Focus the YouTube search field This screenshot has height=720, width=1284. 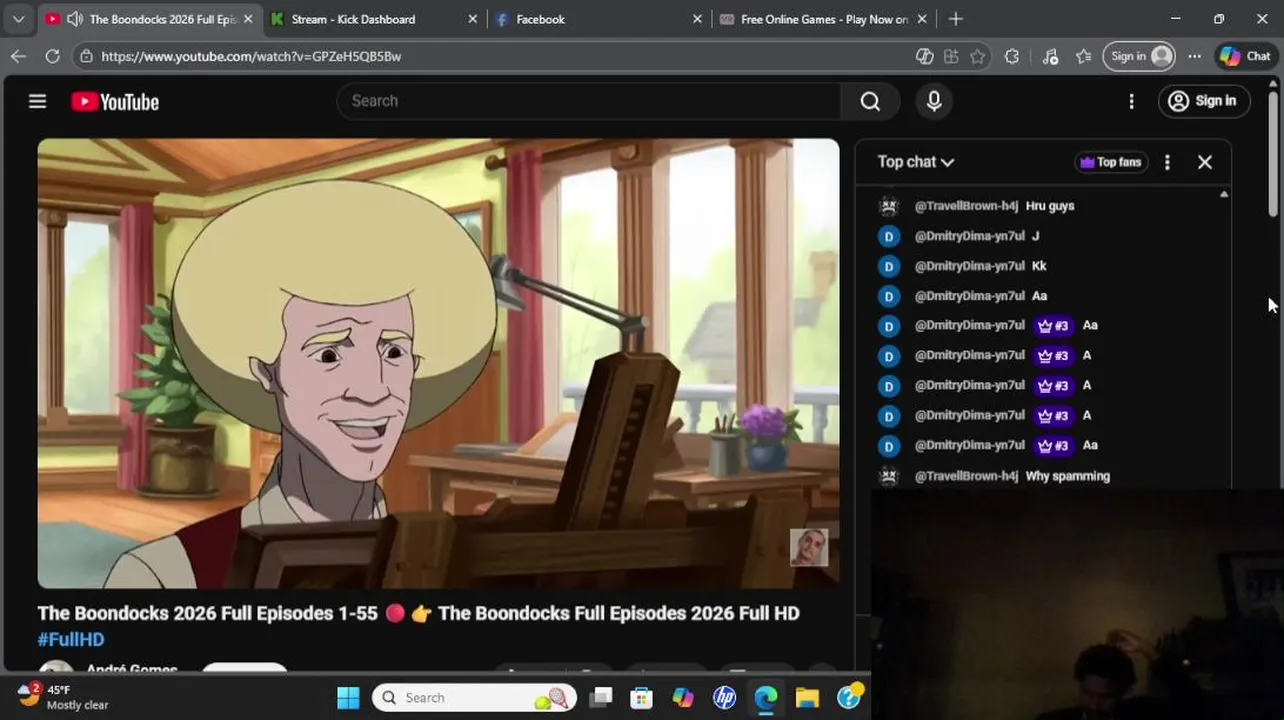tap(590, 101)
